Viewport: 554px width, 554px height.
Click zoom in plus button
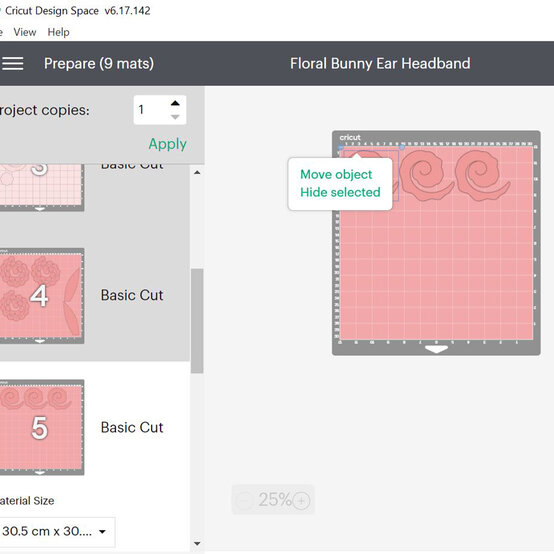coord(301,500)
